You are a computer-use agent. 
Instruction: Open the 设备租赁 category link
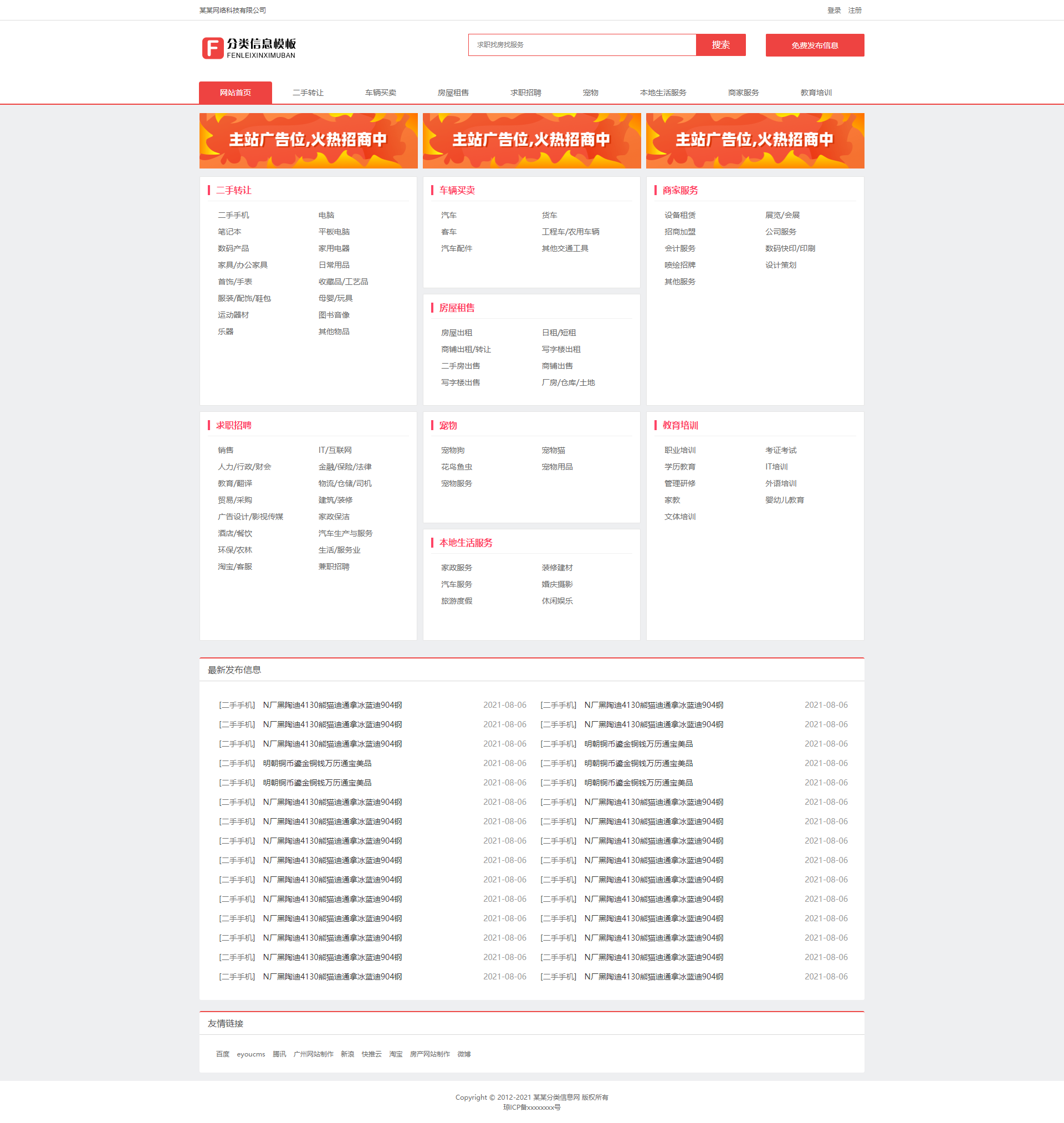(680, 215)
